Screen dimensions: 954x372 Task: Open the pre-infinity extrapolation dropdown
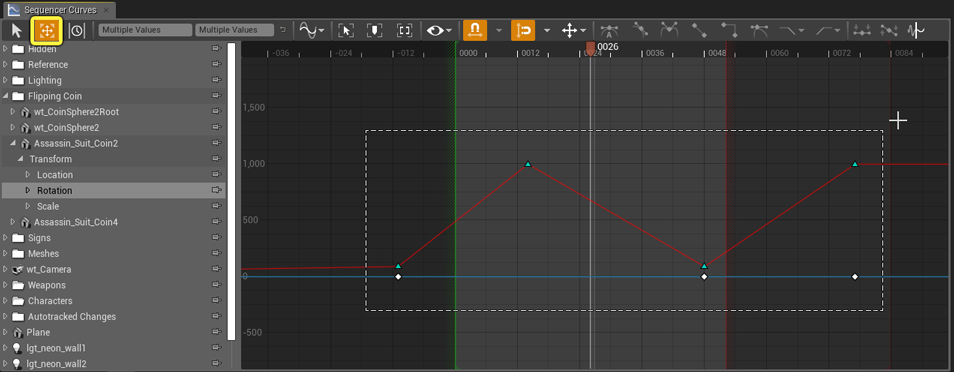792,30
